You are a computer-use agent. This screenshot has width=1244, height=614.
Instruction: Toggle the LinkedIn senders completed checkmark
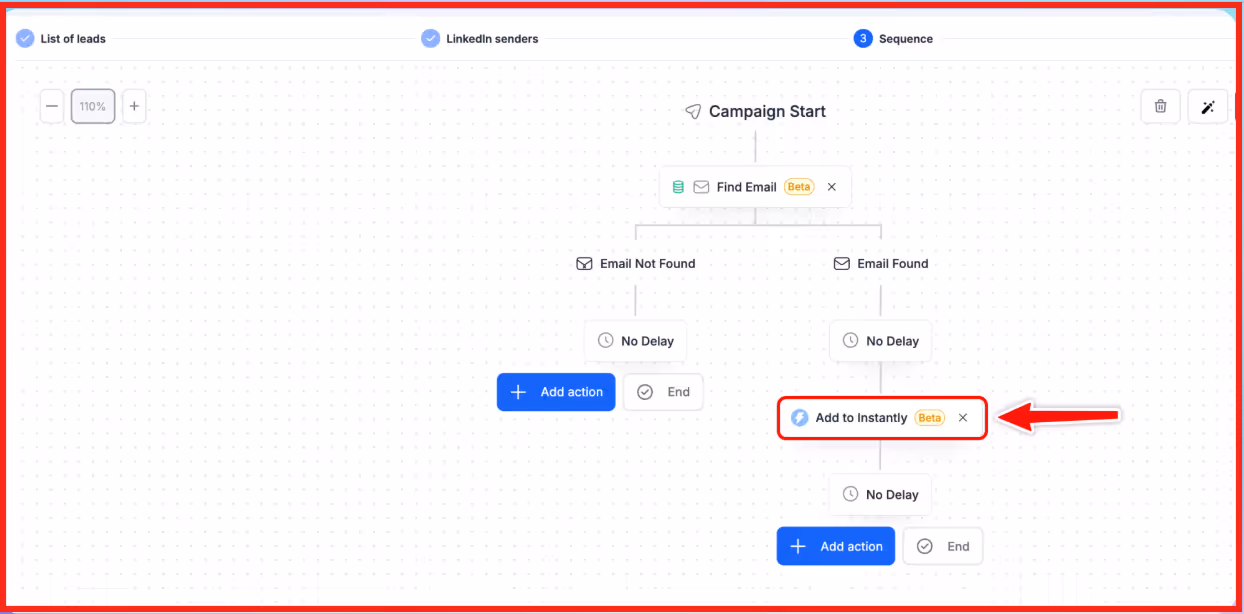[430, 38]
